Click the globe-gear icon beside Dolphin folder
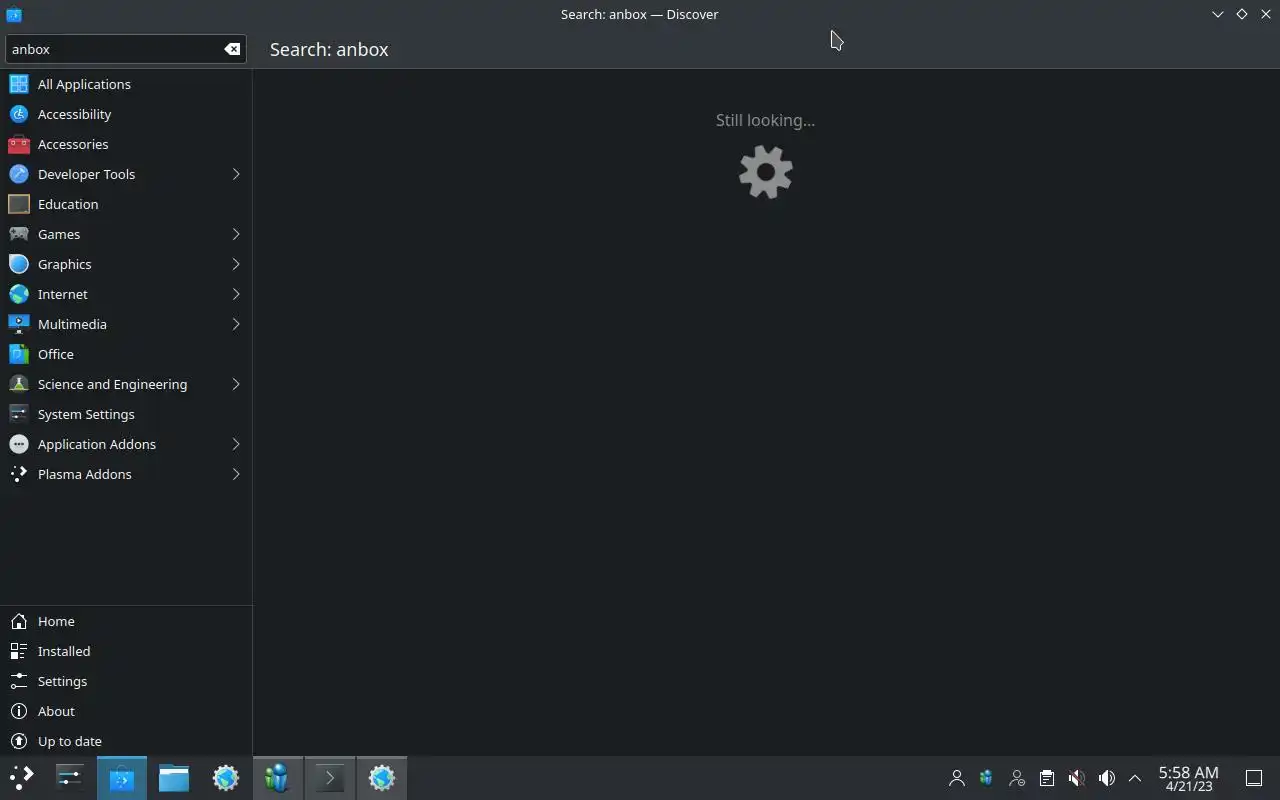Screen dimensions: 1280x800 click(226, 777)
